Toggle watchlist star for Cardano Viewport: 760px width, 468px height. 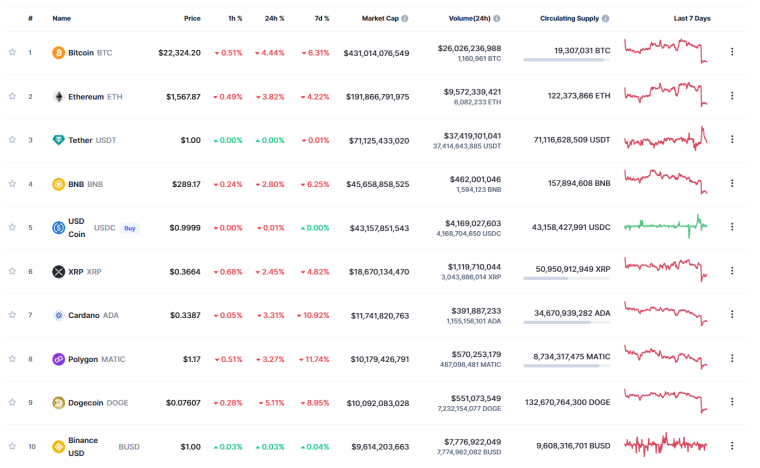pyautogui.click(x=12, y=314)
